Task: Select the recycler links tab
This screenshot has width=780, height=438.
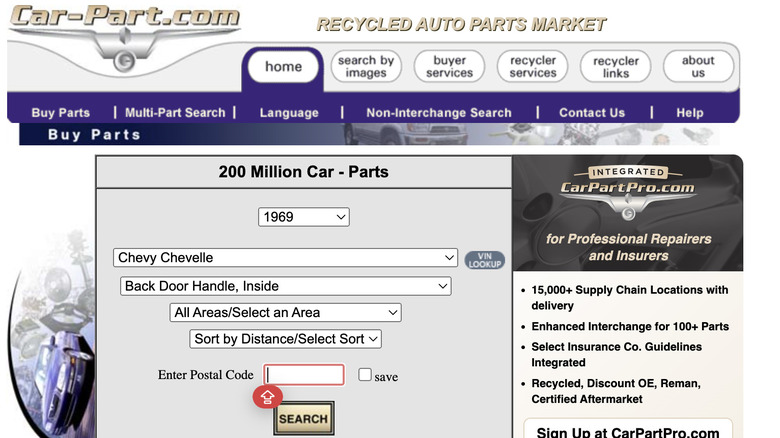Action: click(615, 67)
